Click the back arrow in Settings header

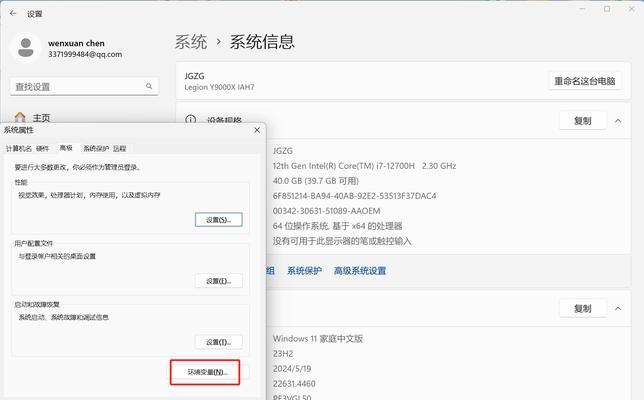(x=11, y=14)
